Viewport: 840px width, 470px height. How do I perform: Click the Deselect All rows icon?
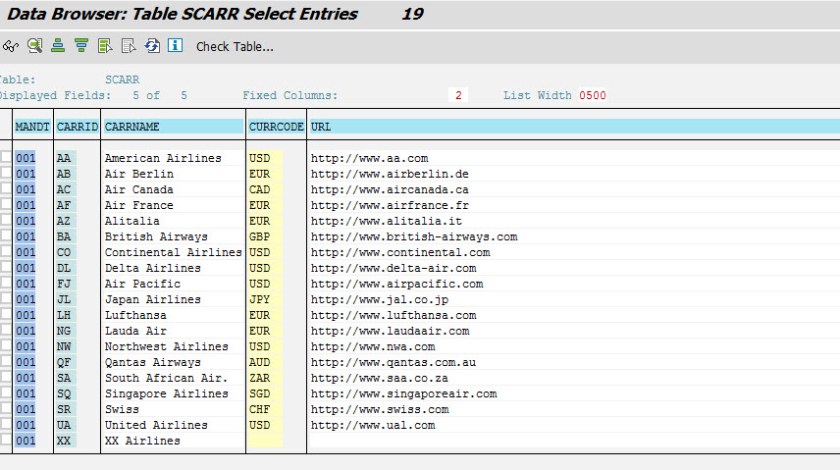click(x=129, y=46)
